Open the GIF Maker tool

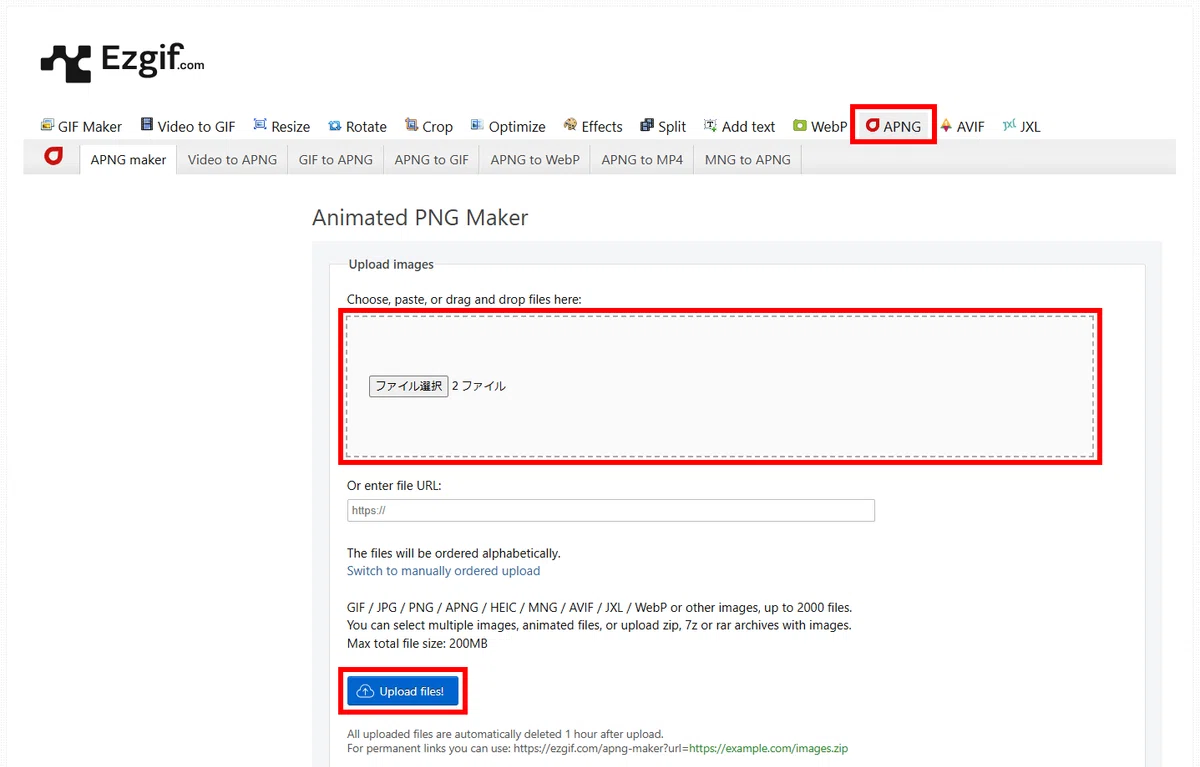point(81,126)
